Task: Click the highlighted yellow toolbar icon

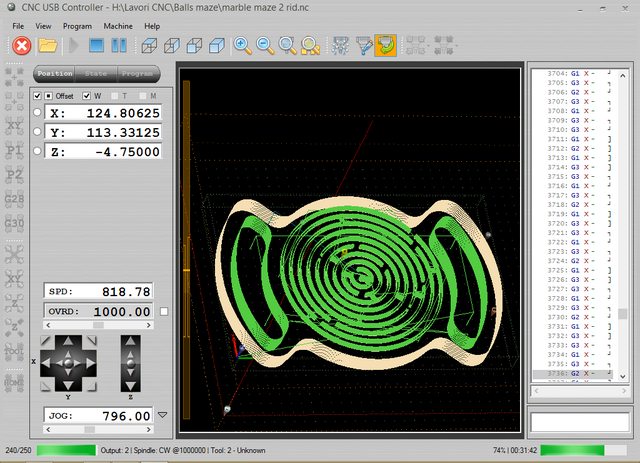Action: (385, 45)
